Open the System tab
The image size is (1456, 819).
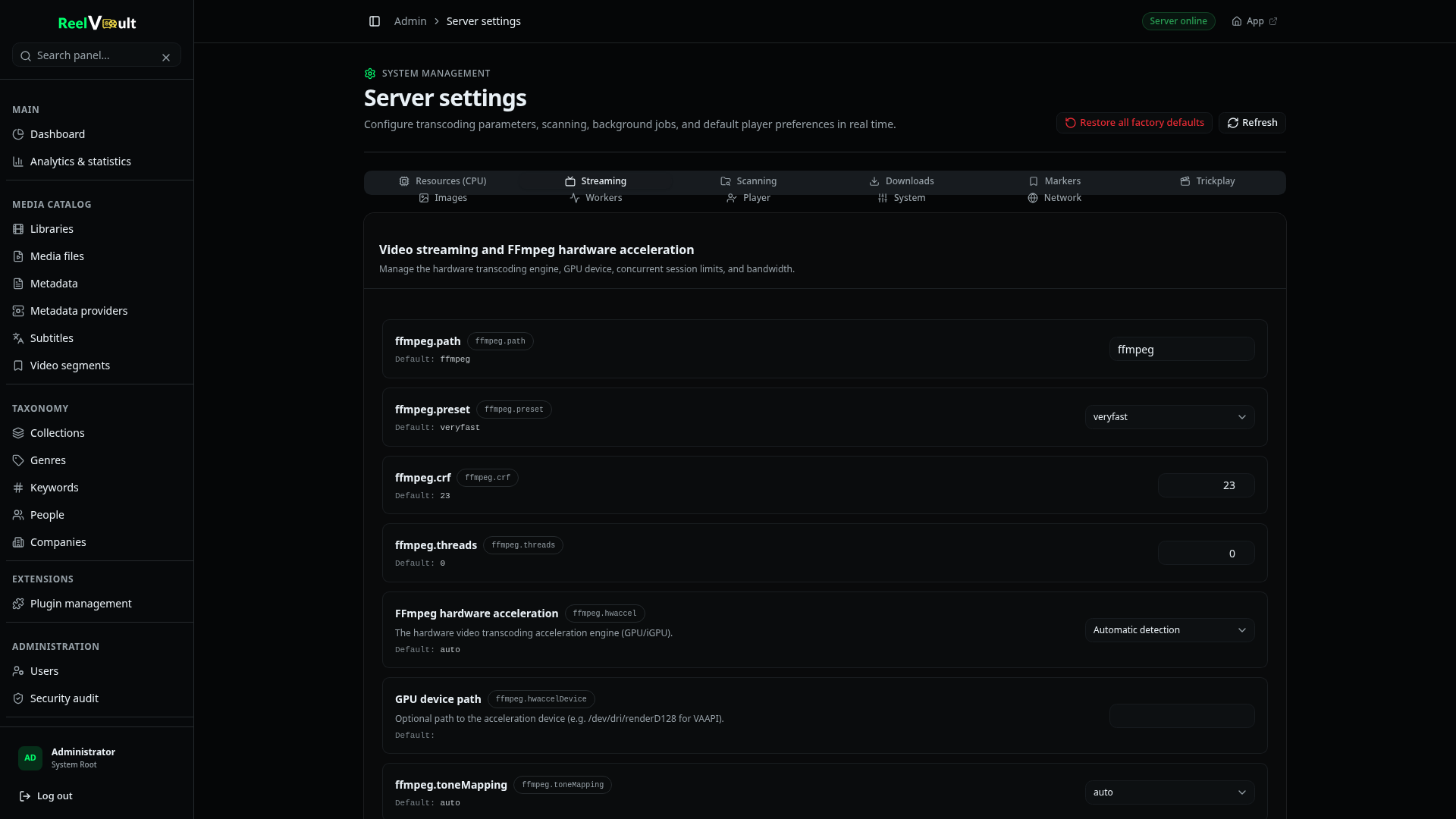(x=901, y=198)
